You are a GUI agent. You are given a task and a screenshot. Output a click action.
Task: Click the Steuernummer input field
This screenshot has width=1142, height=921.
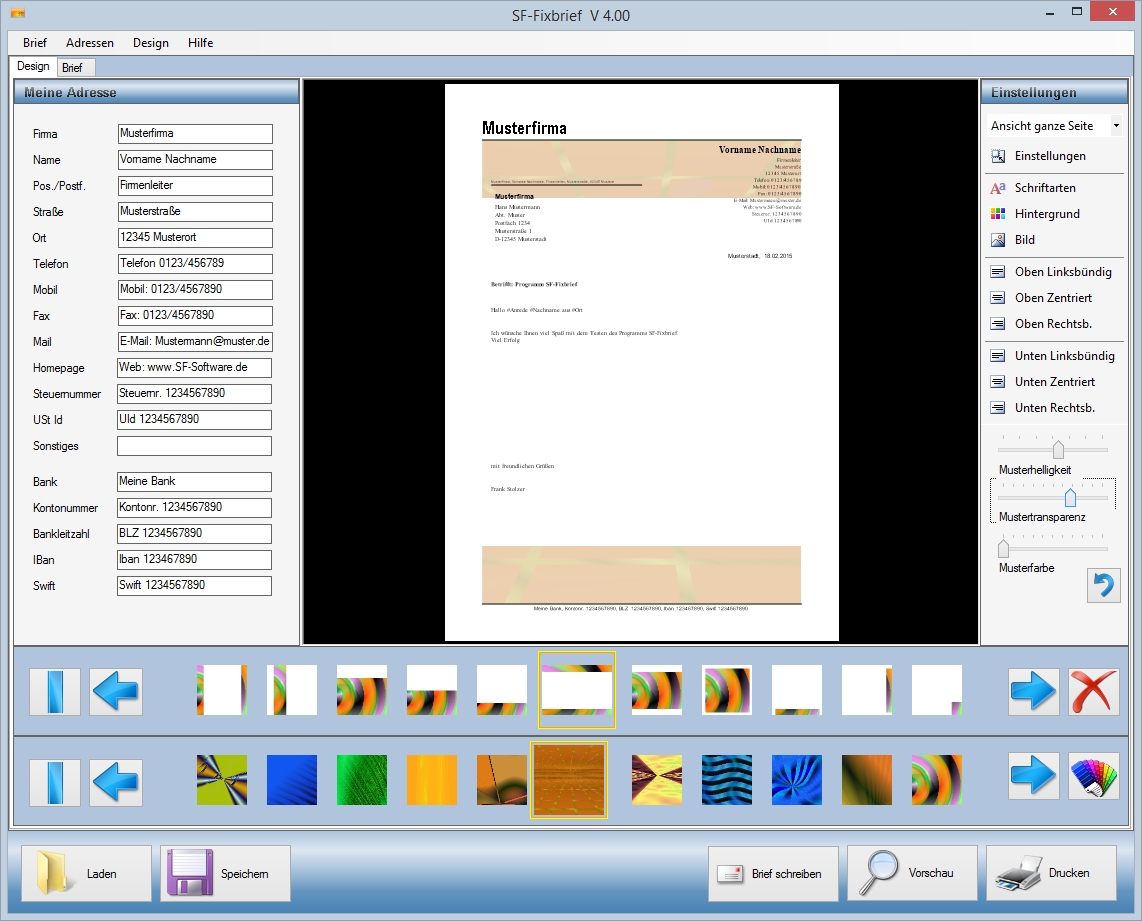click(x=194, y=394)
